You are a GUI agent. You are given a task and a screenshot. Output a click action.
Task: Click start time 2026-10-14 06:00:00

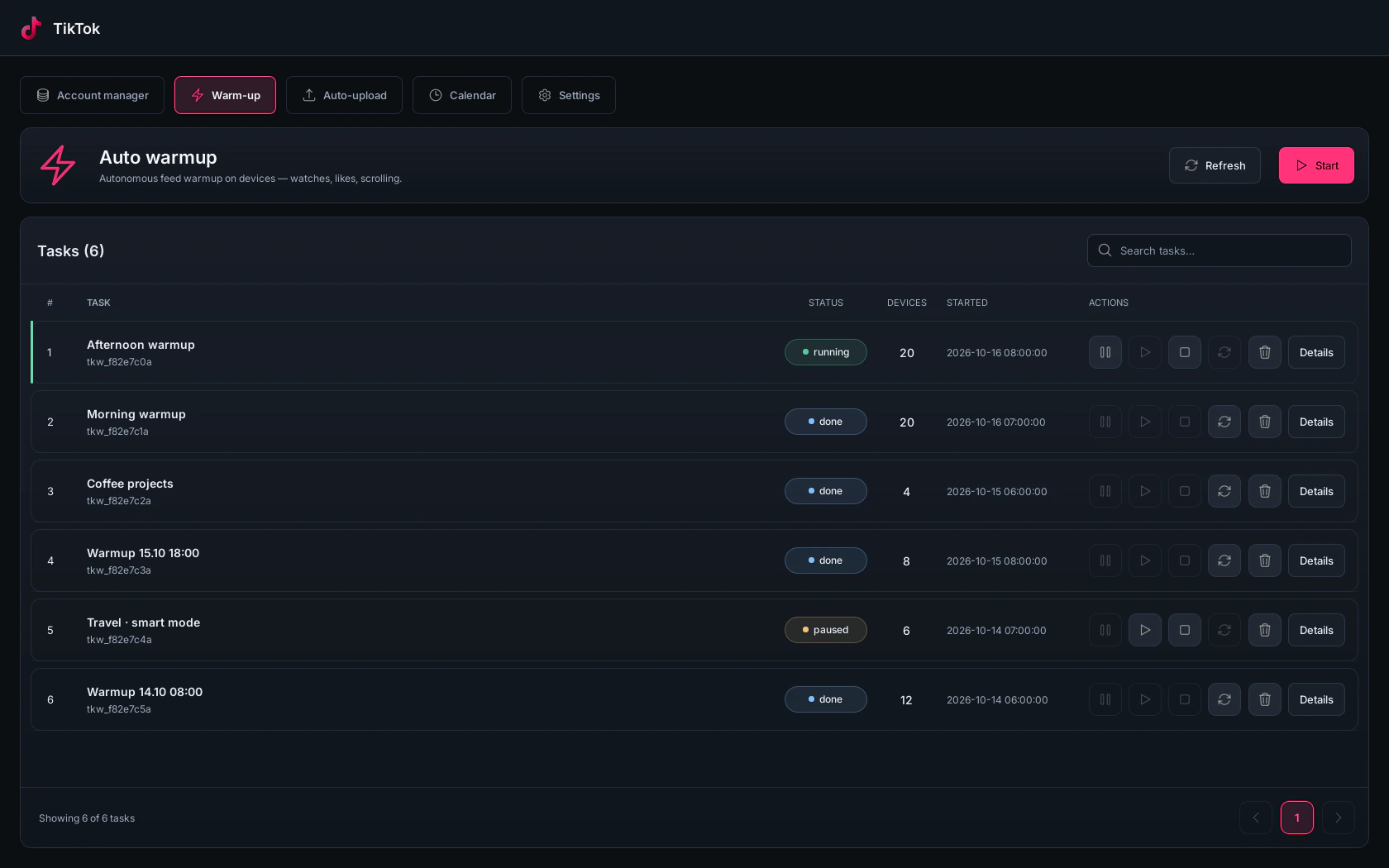pos(997,699)
